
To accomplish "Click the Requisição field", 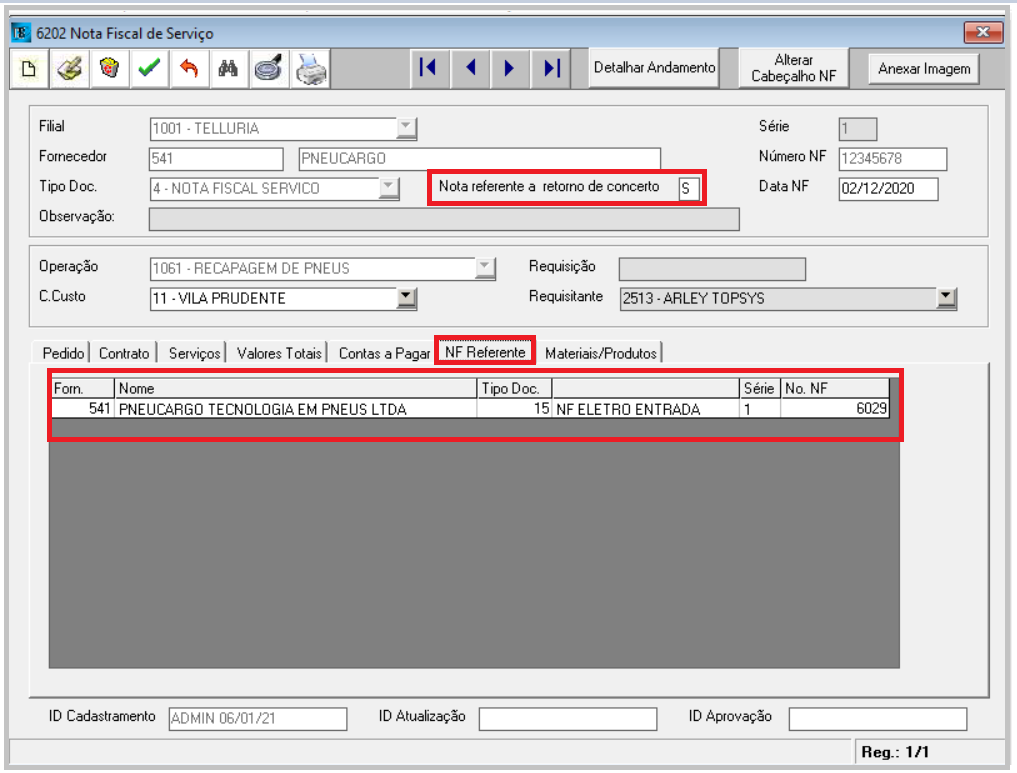I will point(712,268).
